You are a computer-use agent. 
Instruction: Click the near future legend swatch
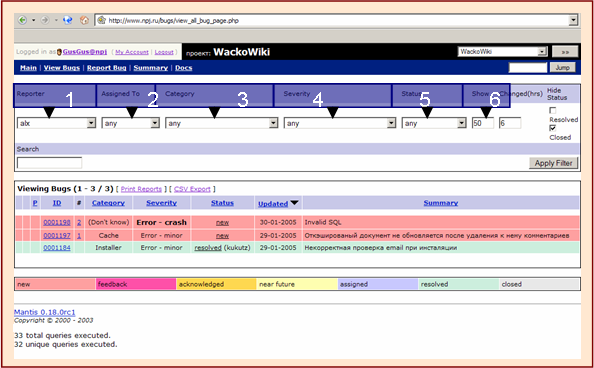(x=297, y=284)
